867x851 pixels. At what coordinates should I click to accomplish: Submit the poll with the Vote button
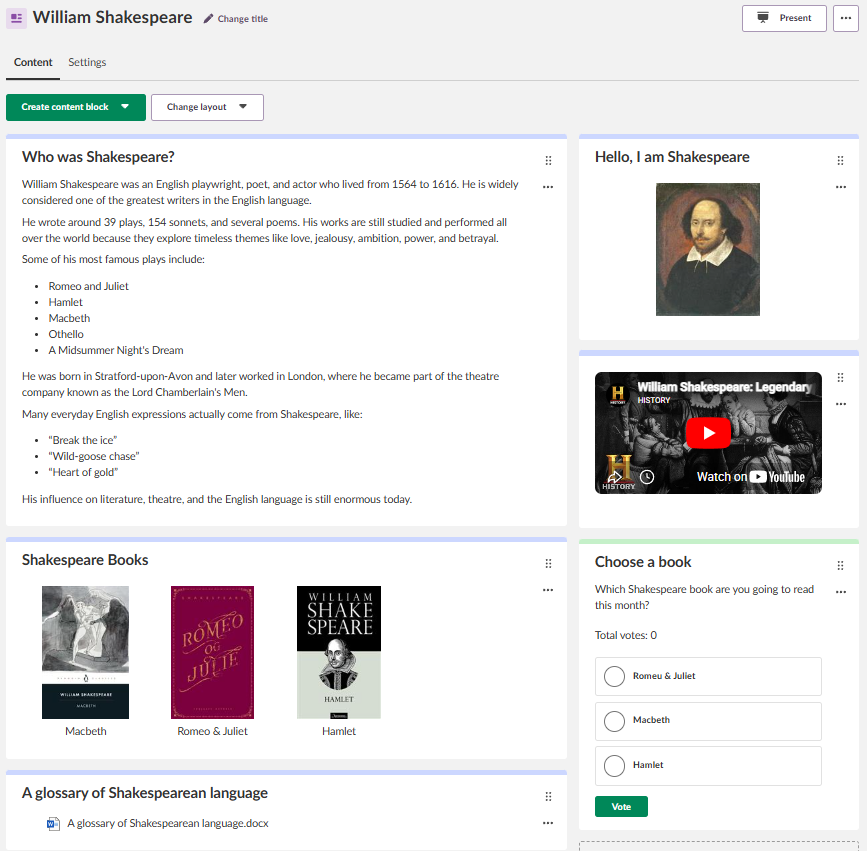pos(621,807)
